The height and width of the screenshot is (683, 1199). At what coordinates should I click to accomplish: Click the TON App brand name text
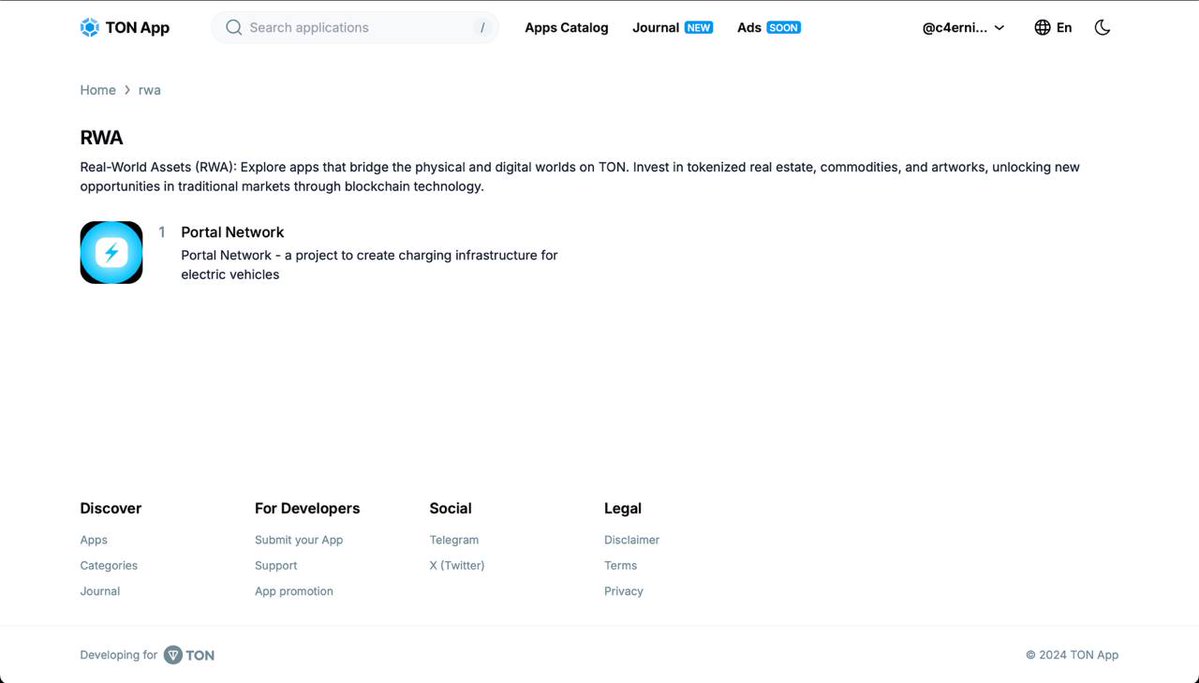(x=138, y=28)
